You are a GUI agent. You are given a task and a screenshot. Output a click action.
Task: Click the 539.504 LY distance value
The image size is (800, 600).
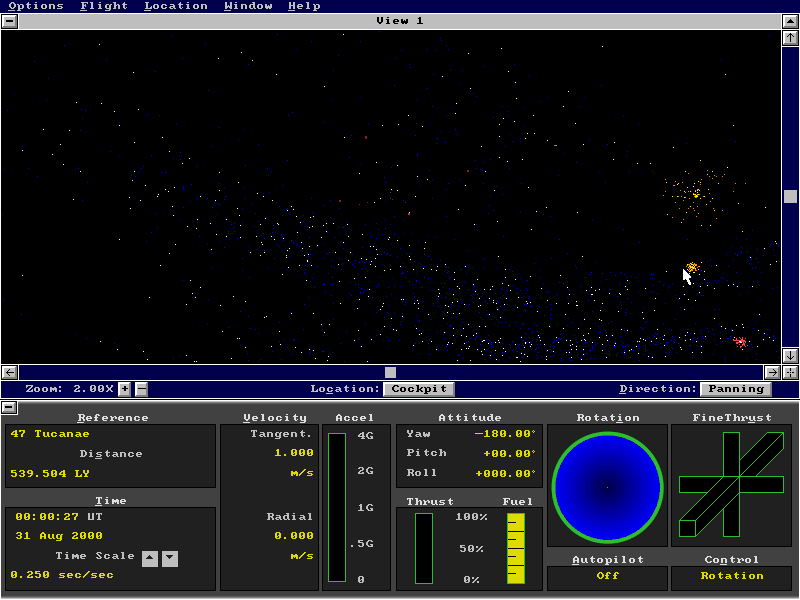click(50, 473)
